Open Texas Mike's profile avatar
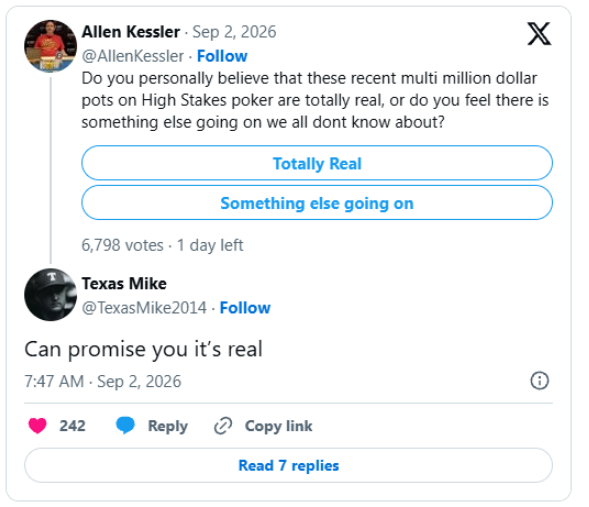The height and width of the screenshot is (507, 589). [50, 294]
